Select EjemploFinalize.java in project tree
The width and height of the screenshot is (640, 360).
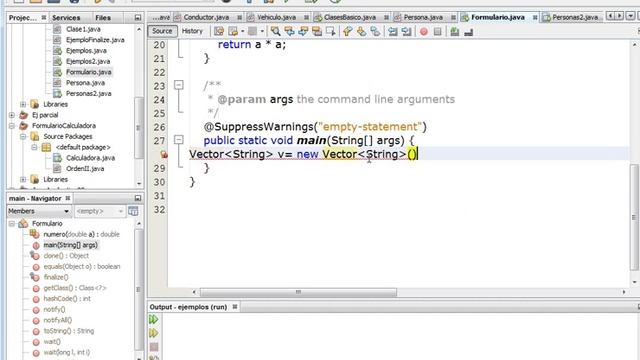[x=95, y=40]
